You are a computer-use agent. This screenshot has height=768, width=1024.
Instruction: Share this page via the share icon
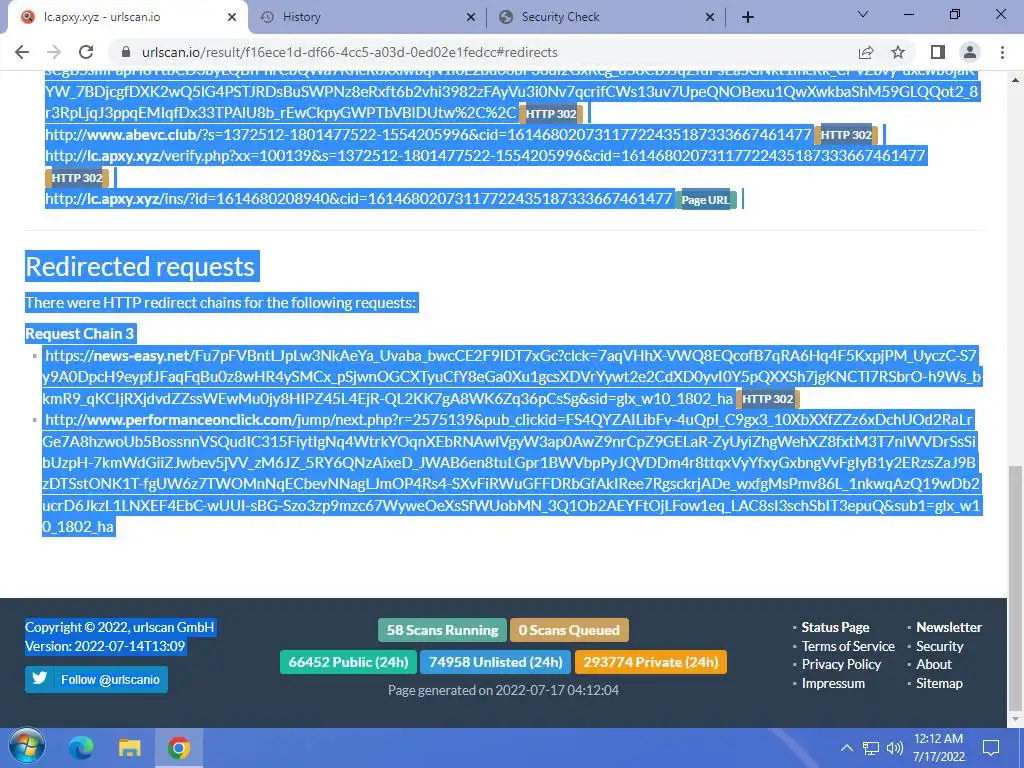[866, 52]
